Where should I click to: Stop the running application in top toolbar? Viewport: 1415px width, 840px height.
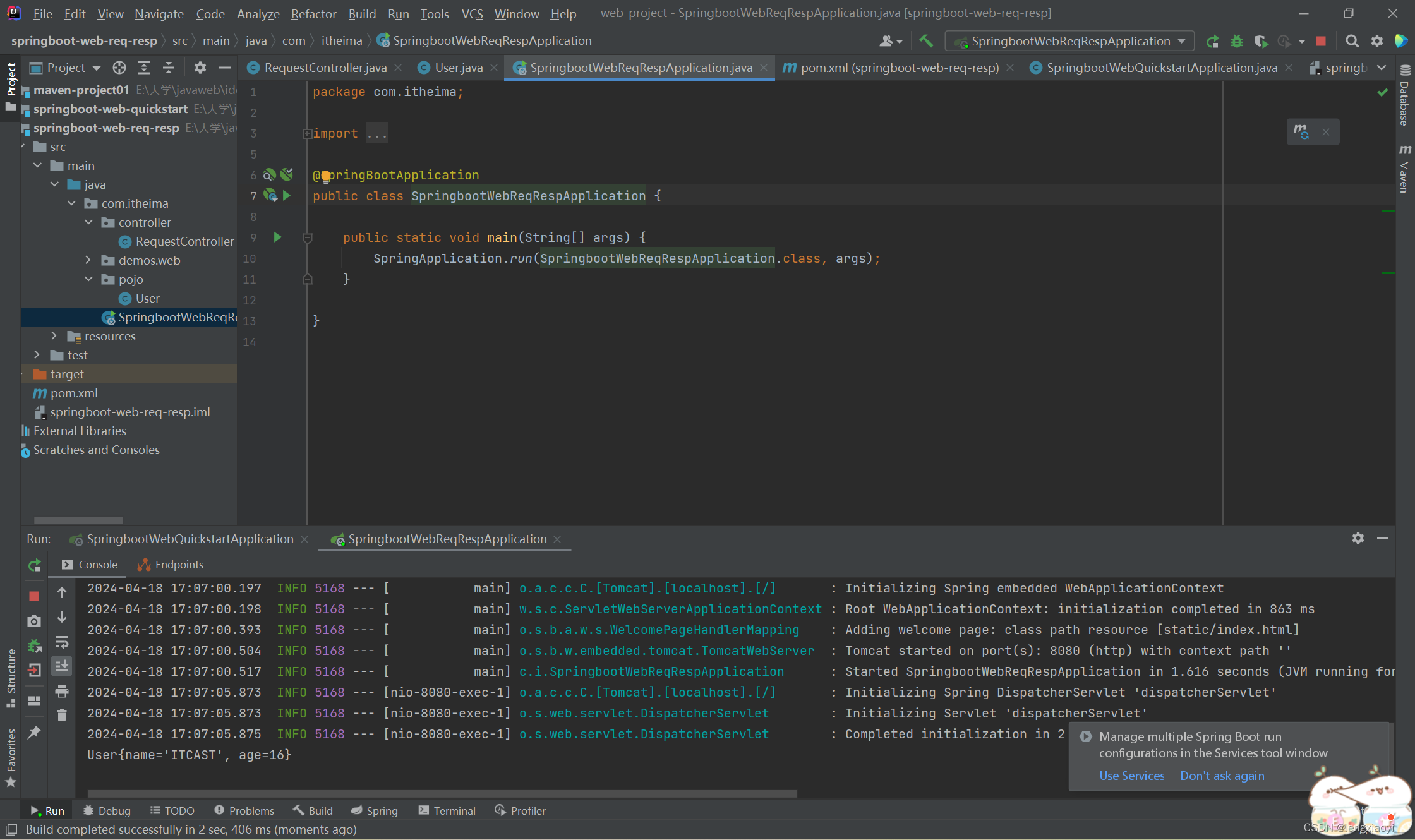1321,42
